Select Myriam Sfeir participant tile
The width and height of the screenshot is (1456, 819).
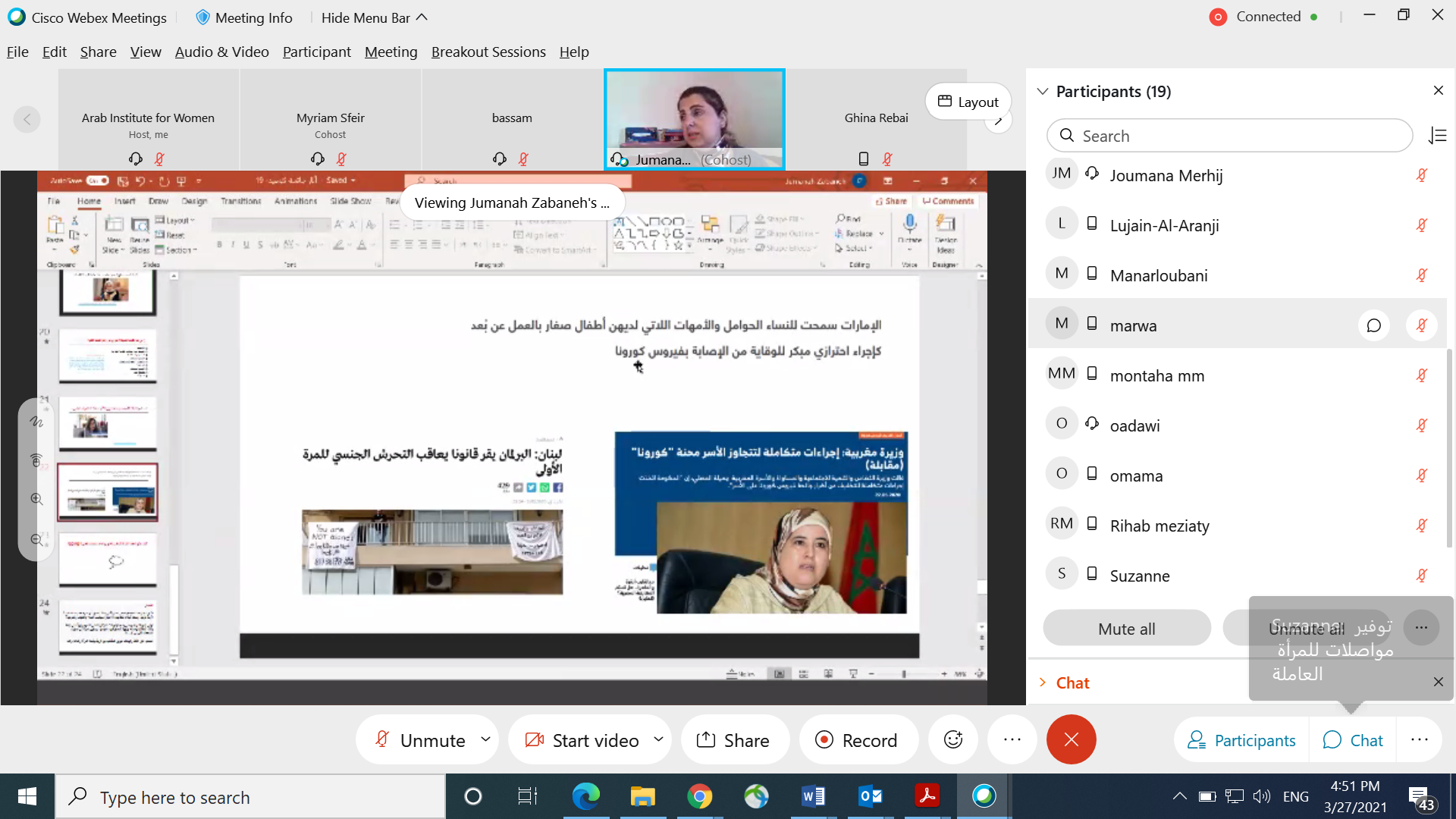(331, 119)
